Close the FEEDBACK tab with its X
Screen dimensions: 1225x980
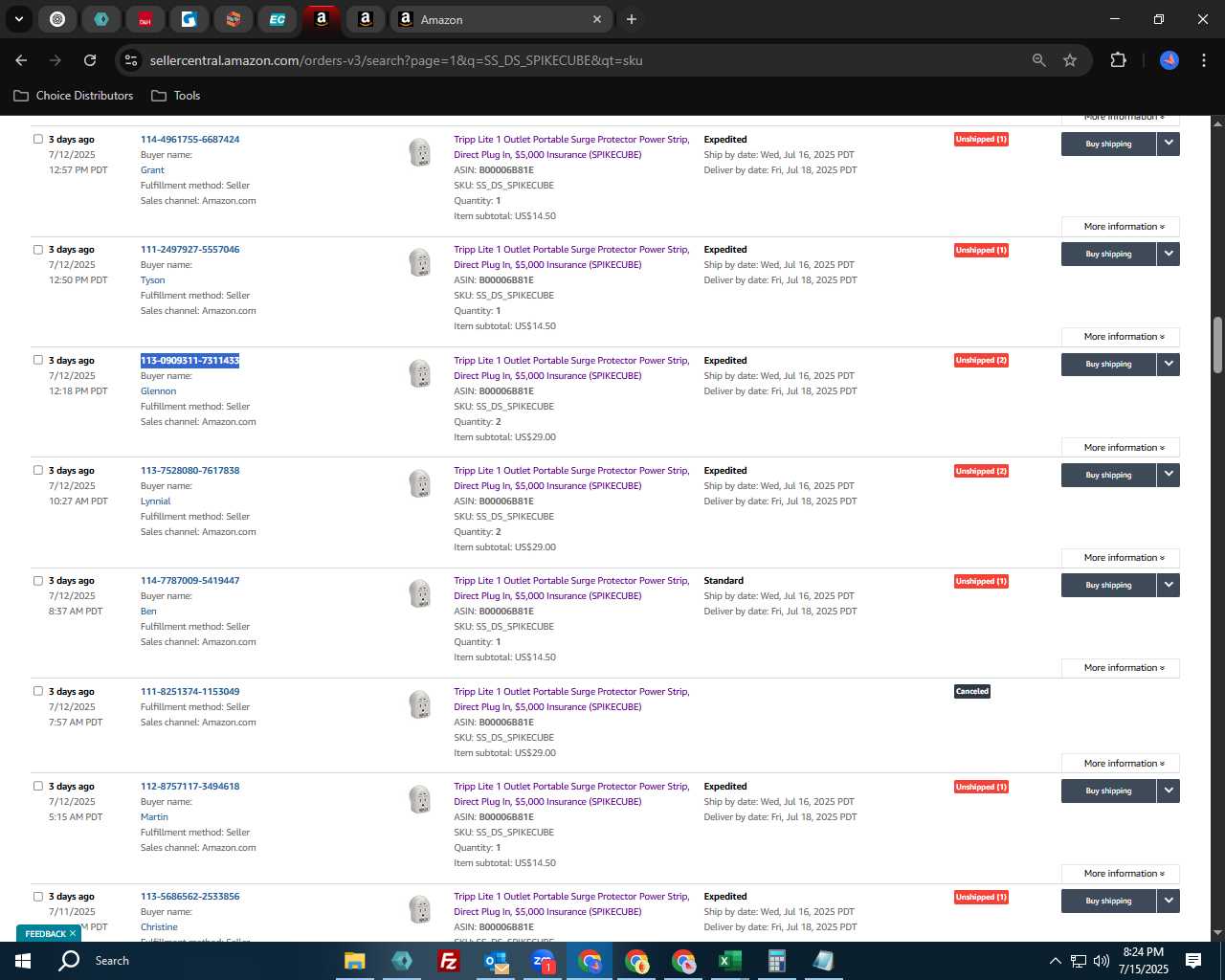pos(73,934)
